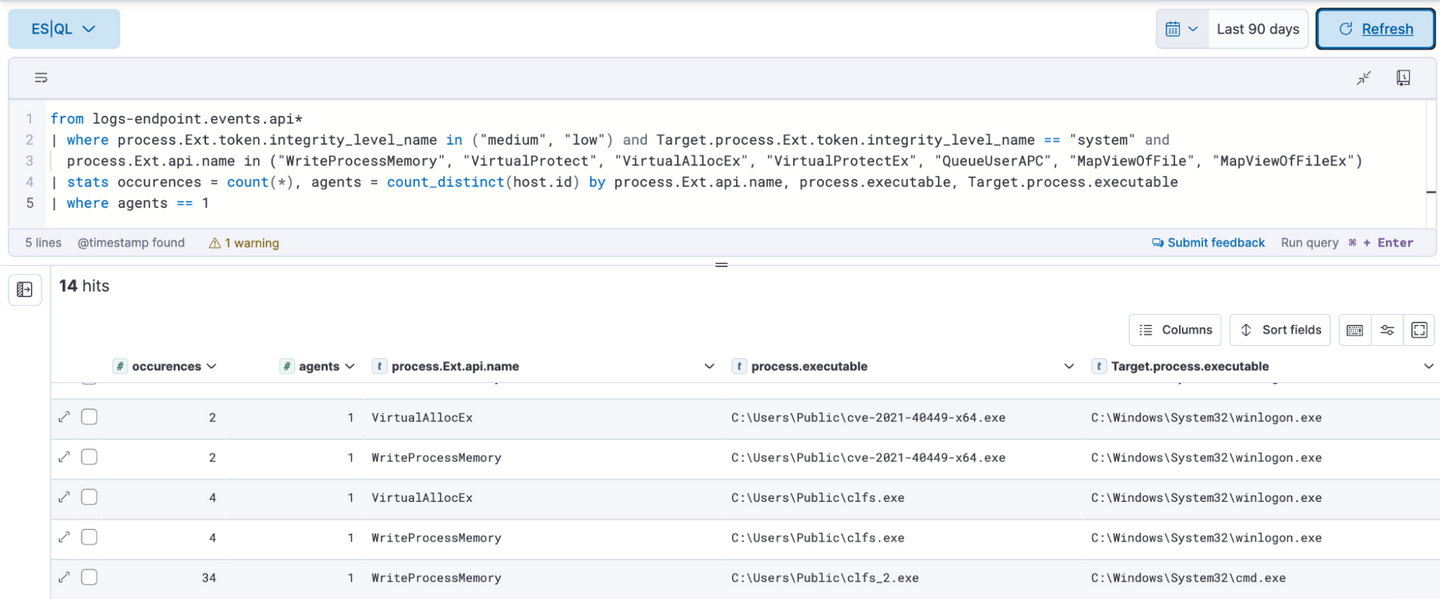Click the minimize editor icon
Viewport: 1440px width, 599px height.
(x=1364, y=78)
